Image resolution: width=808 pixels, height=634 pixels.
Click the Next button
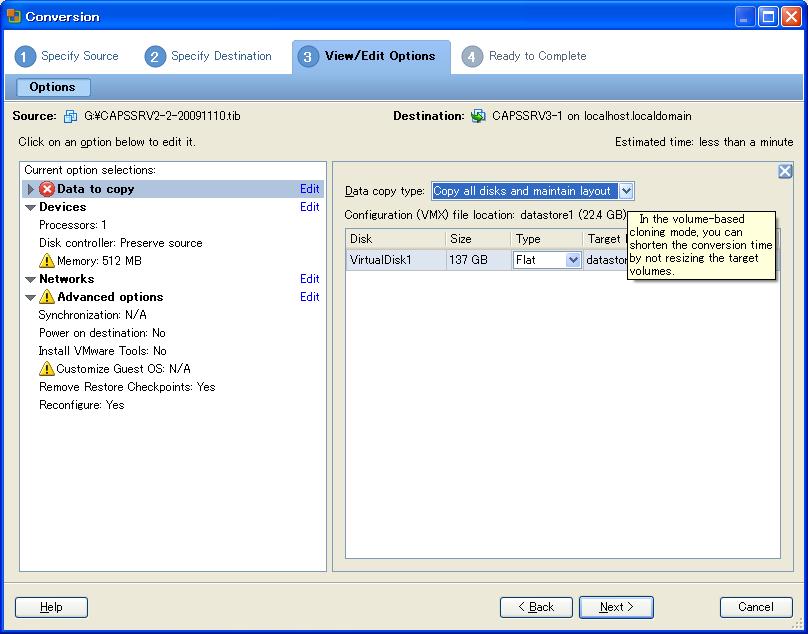pos(616,607)
